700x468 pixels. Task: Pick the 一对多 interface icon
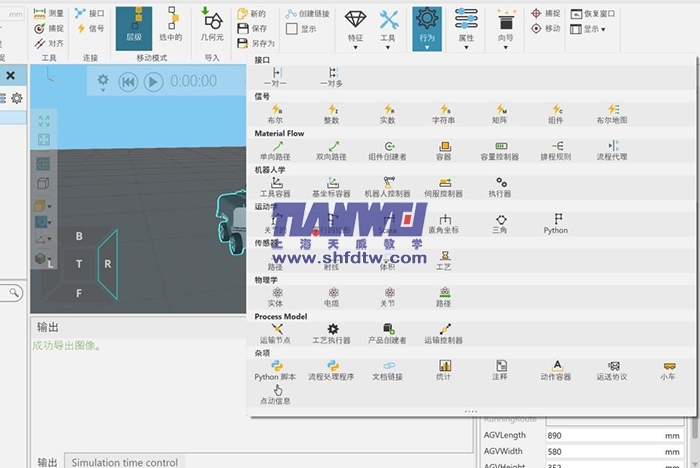point(333,77)
